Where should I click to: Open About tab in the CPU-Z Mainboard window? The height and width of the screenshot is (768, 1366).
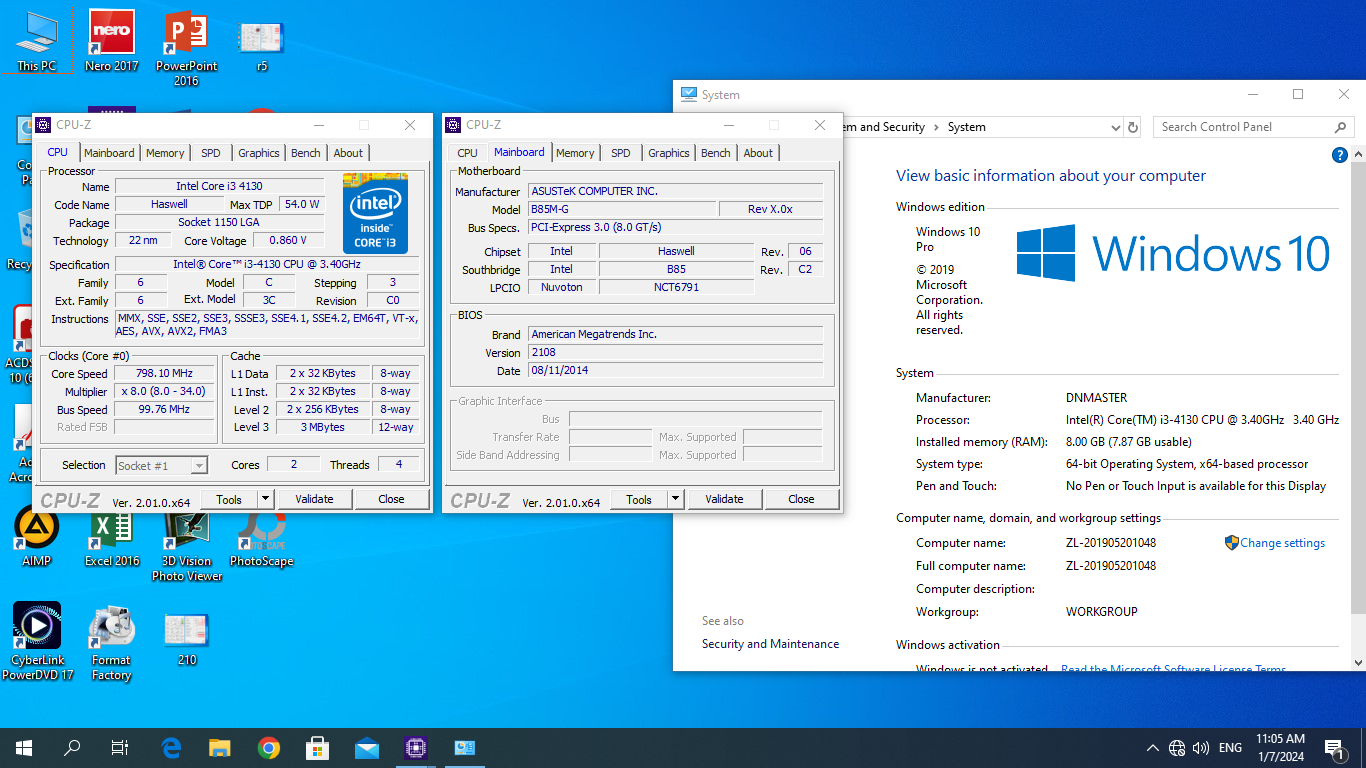pos(758,153)
